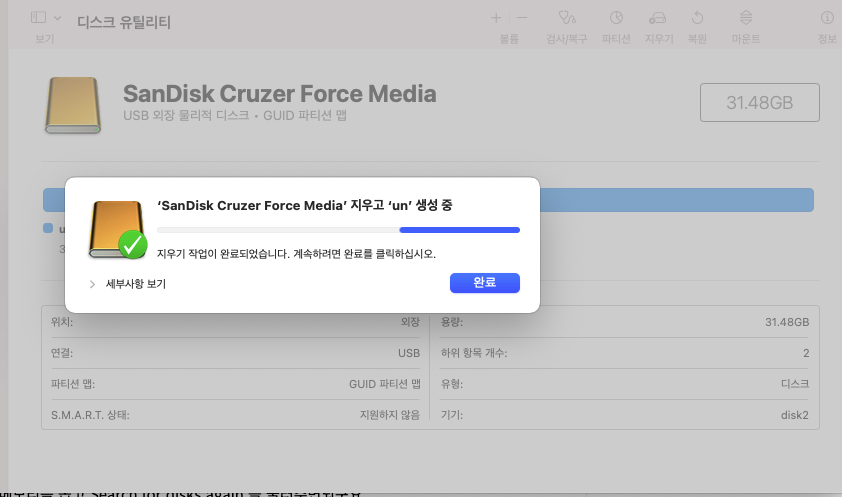Open the 파티션 partition pie icon
This screenshot has height=497, width=842.
[616, 18]
